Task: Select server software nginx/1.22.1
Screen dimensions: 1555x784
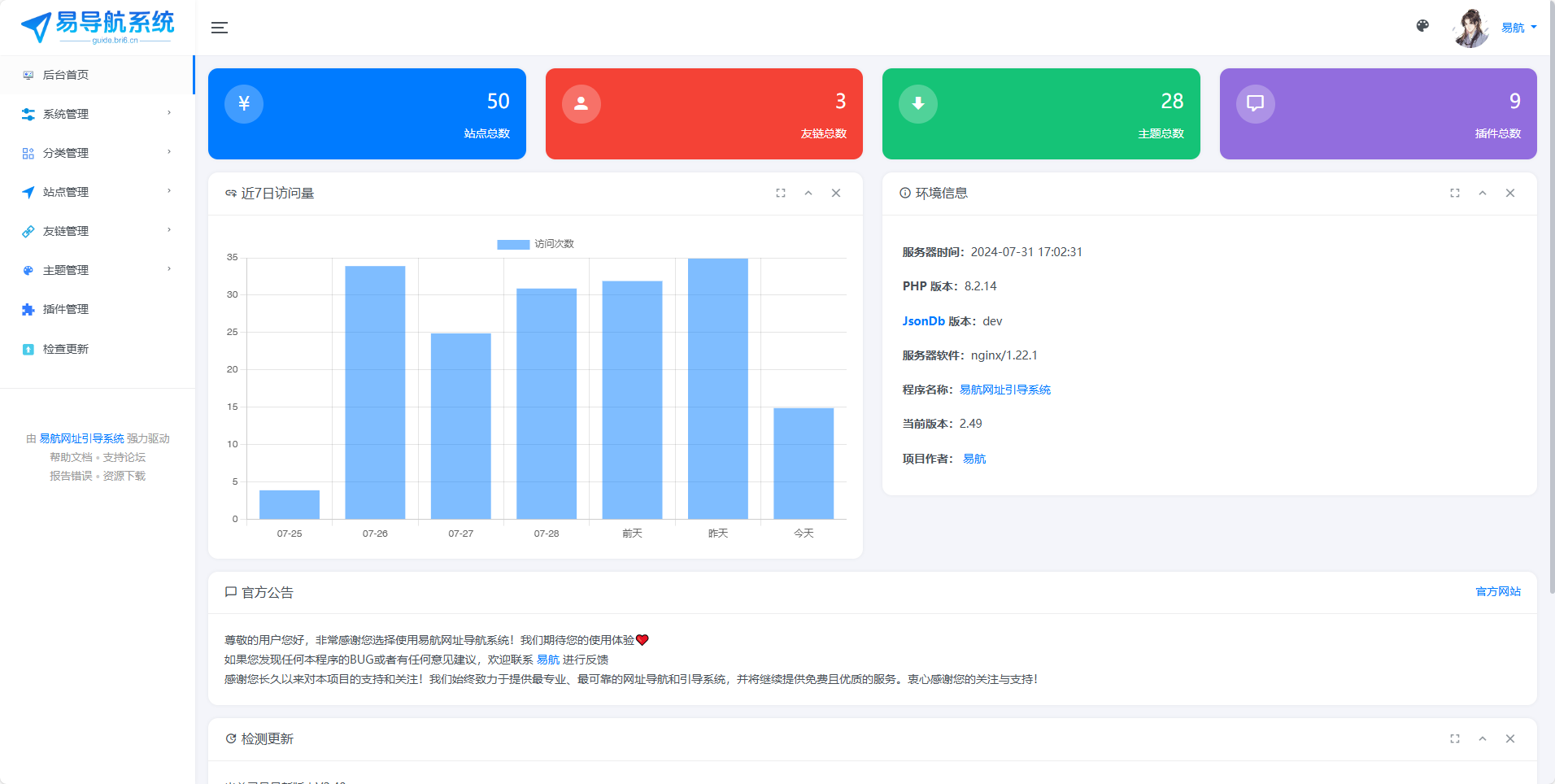Action: pos(1004,355)
